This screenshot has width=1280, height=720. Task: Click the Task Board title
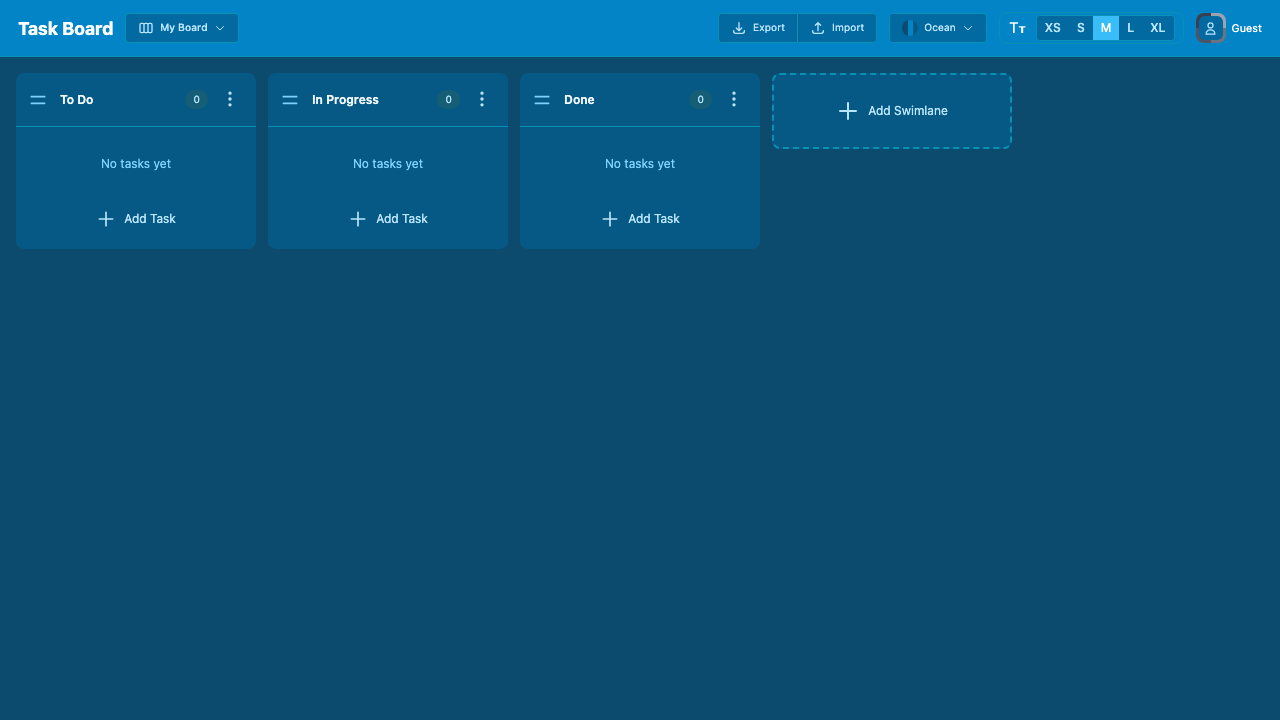tap(65, 28)
